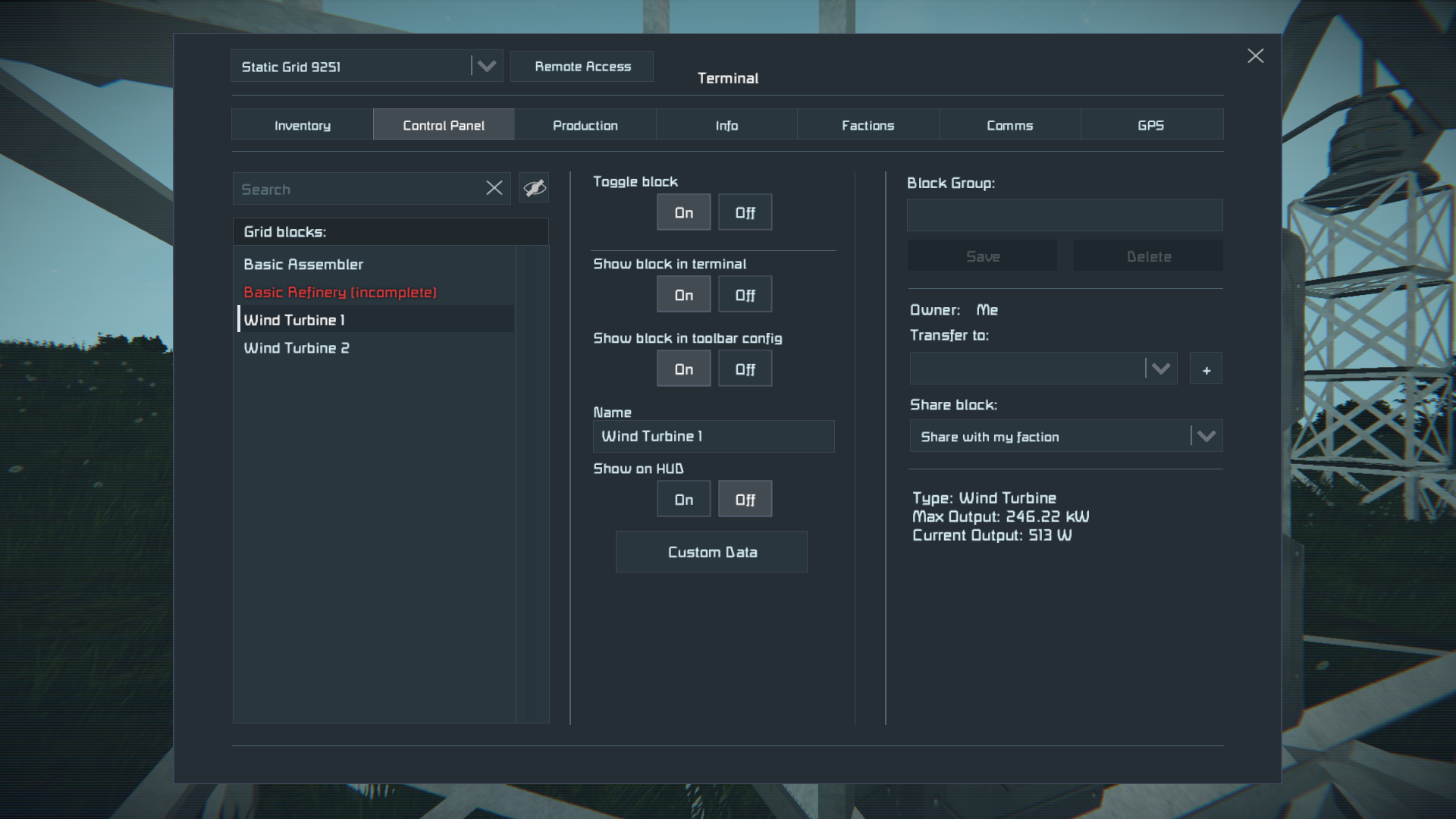Clear the search box with X icon
This screenshot has width=1456, height=819.
494,188
